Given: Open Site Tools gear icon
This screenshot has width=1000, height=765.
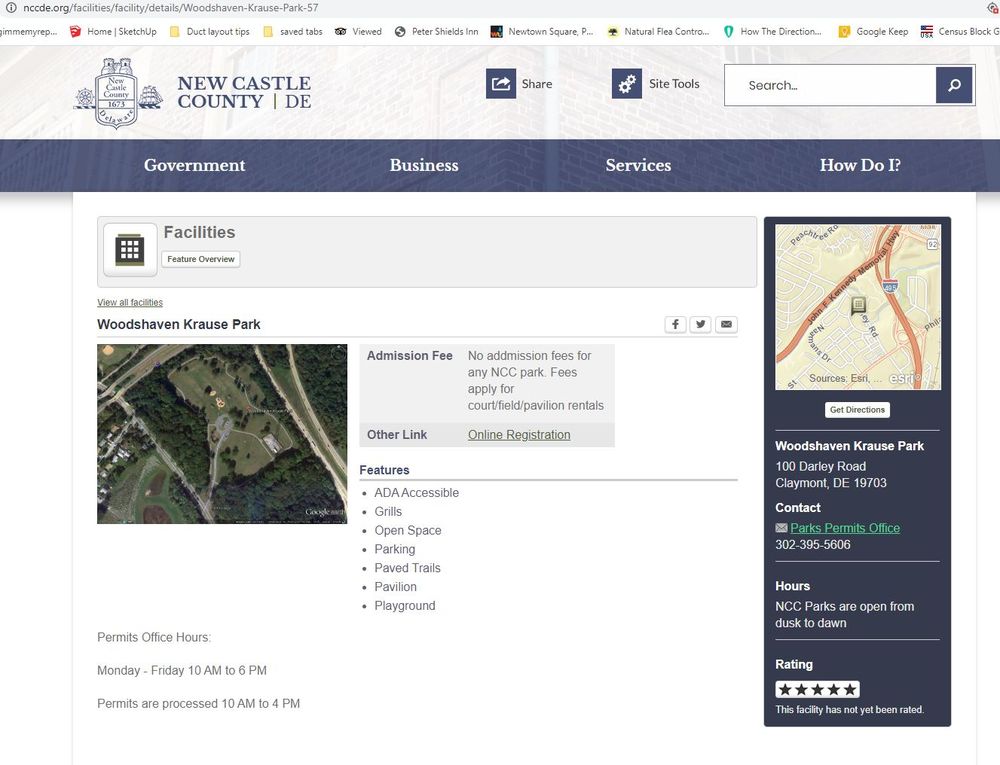Looking at the screenshot, I should click(627, 84).
